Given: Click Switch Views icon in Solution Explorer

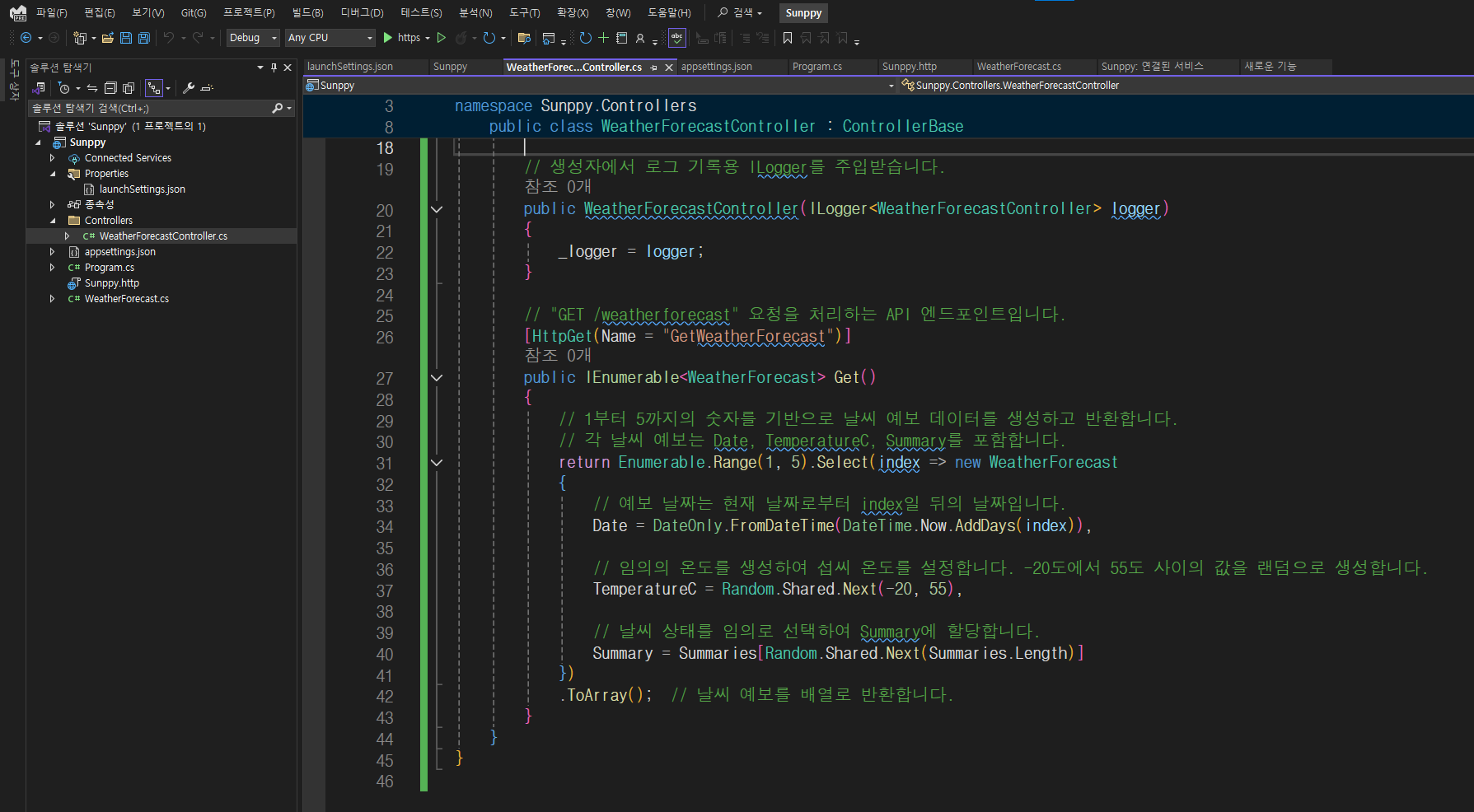Looking at the screenshot, I should 39,88.
